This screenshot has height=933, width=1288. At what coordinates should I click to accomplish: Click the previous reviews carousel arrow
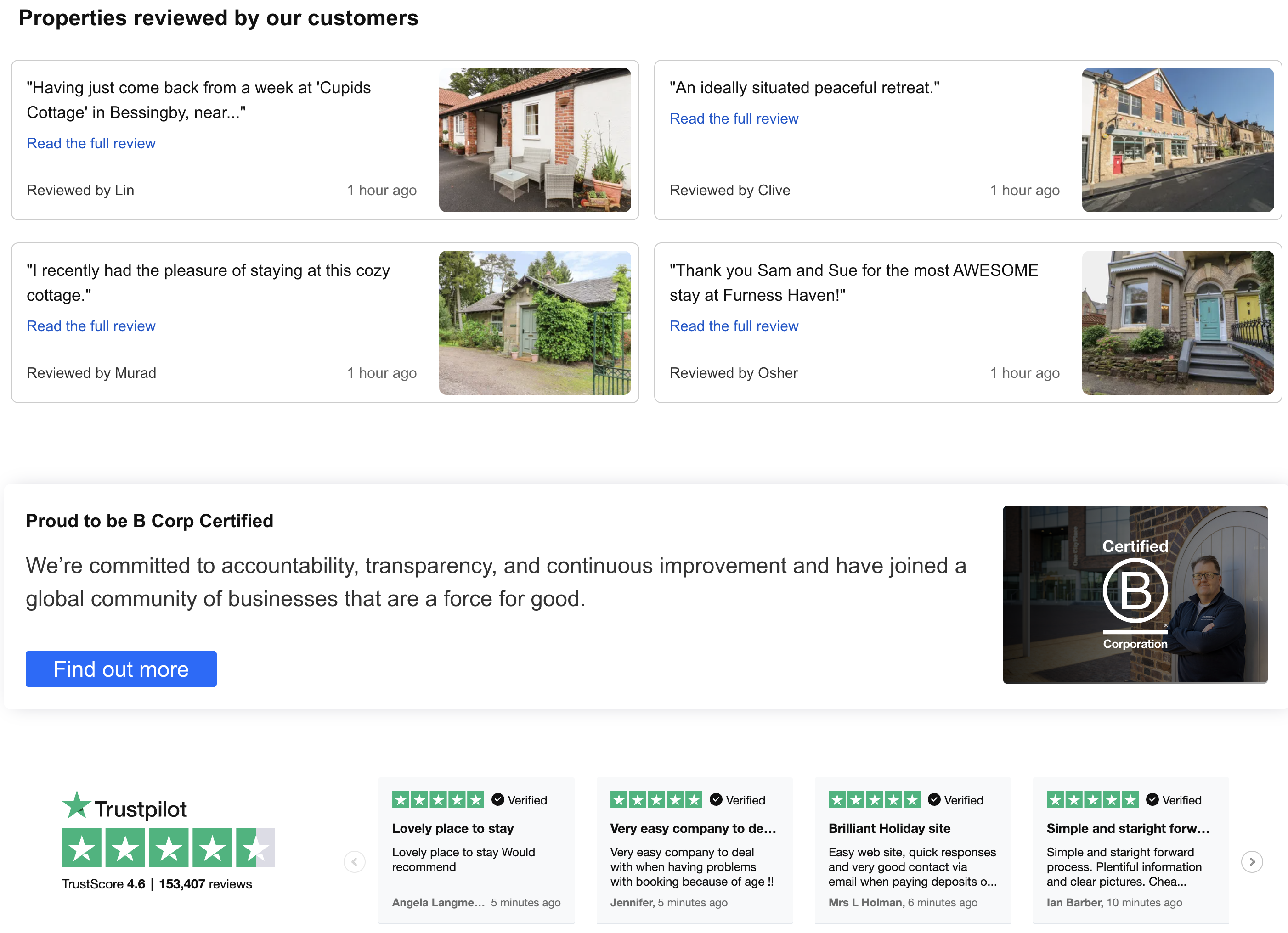tap(354, 861)
